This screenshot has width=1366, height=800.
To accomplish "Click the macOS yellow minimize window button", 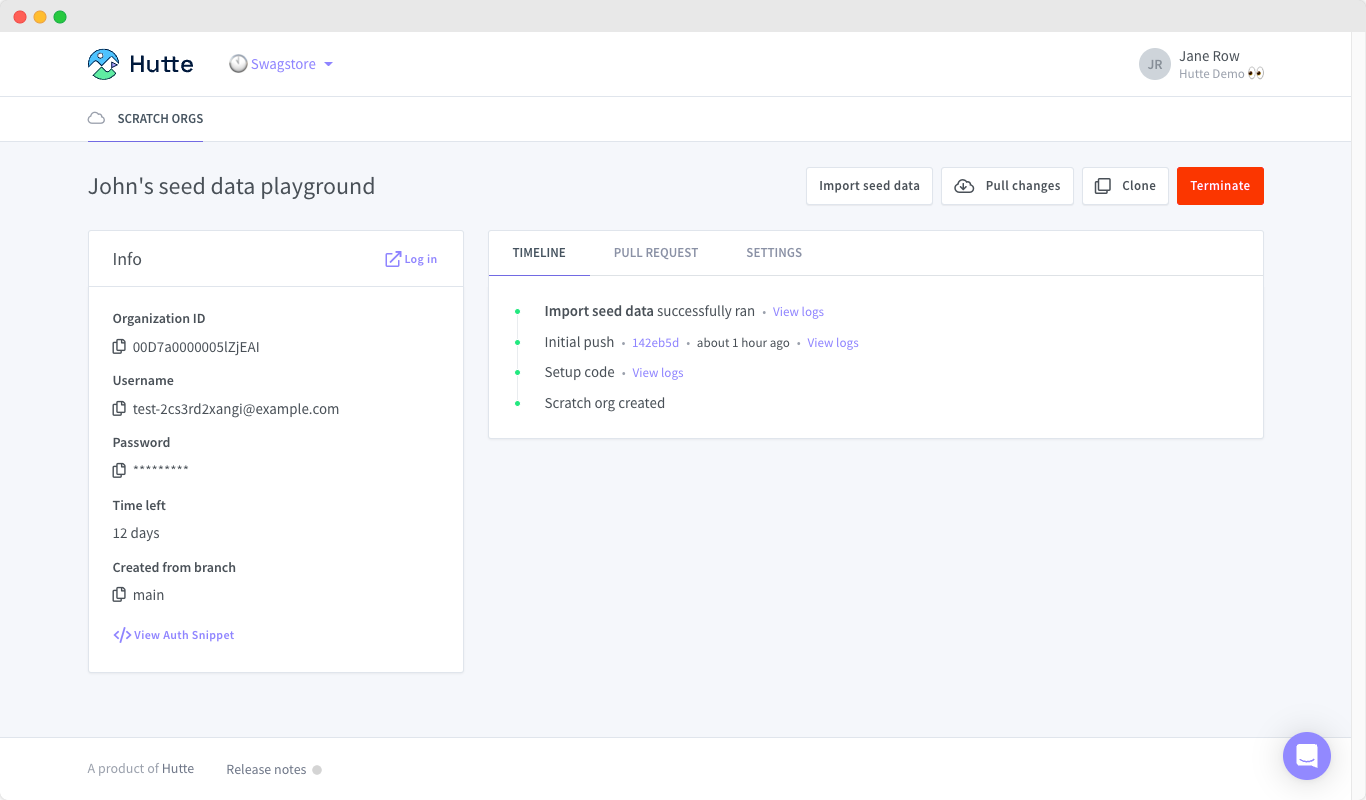I will point(40,17).
